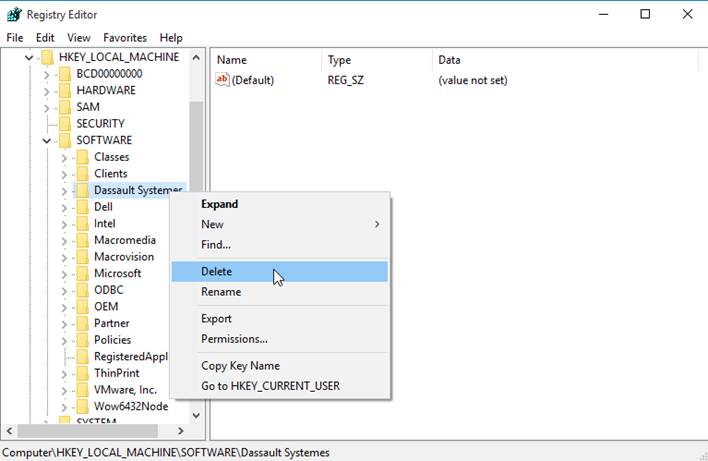Viewport: 708px width, 461px height.
Task: Open the Edit menu
Action: coord(45,38)
